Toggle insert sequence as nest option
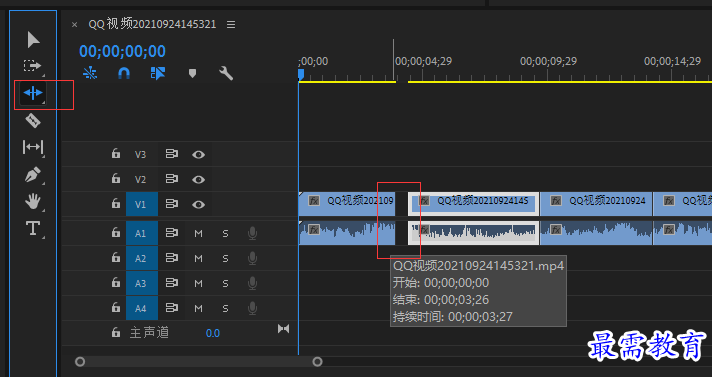 pyautogui.click(x=90, y=73)
